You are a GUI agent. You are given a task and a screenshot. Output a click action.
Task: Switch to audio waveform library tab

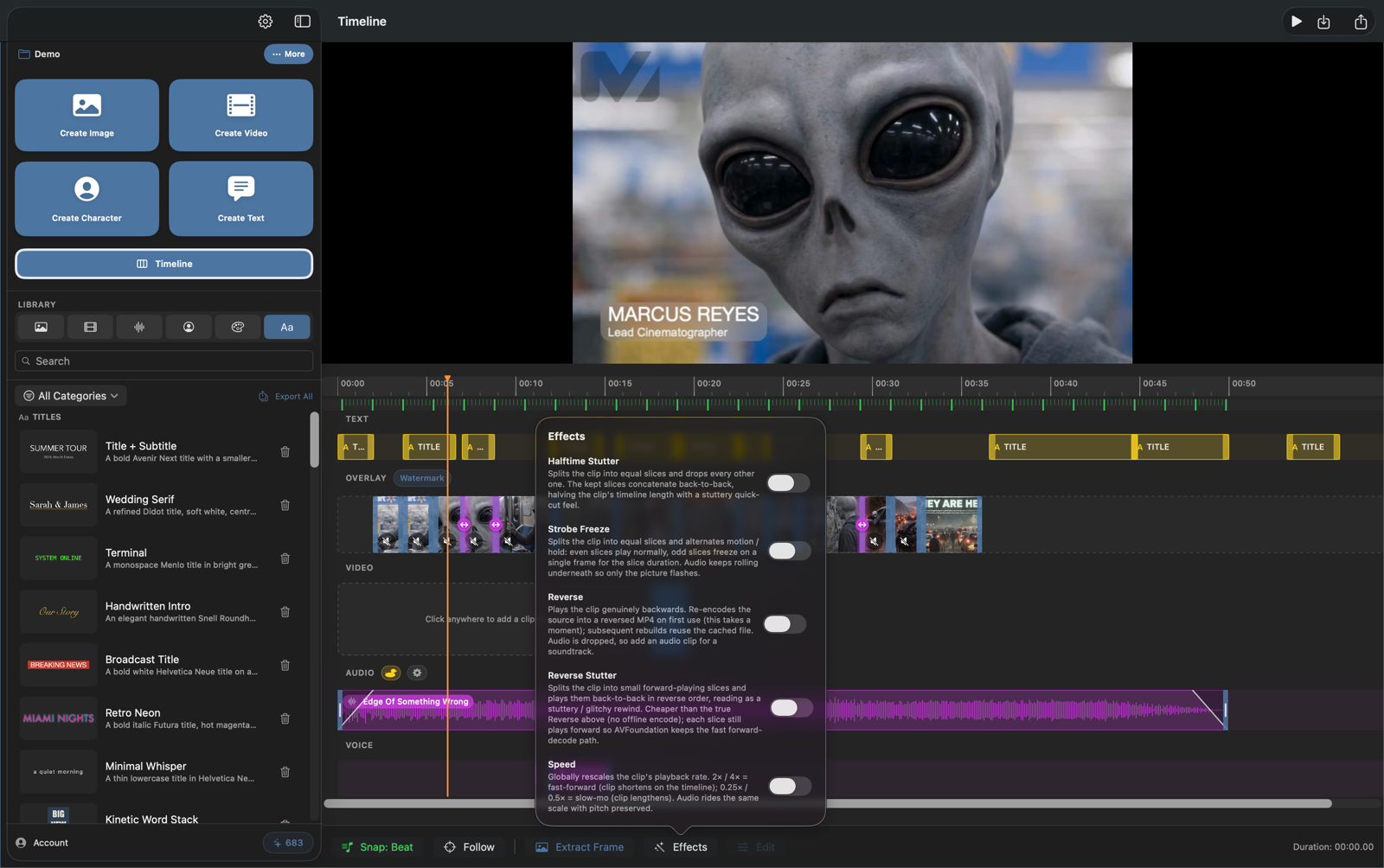139,327
